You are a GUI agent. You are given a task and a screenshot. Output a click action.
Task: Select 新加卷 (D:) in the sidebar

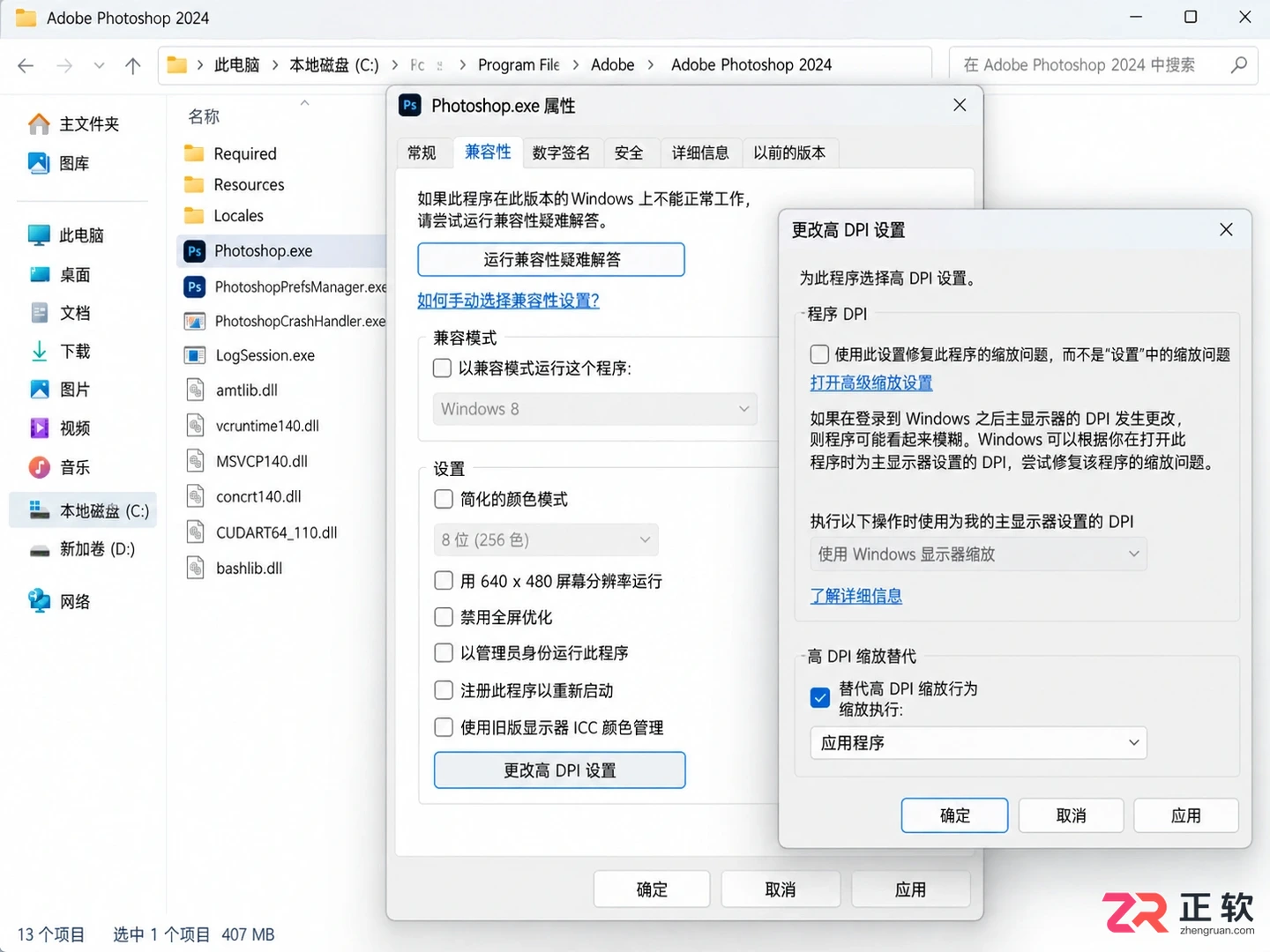[82, 549]
